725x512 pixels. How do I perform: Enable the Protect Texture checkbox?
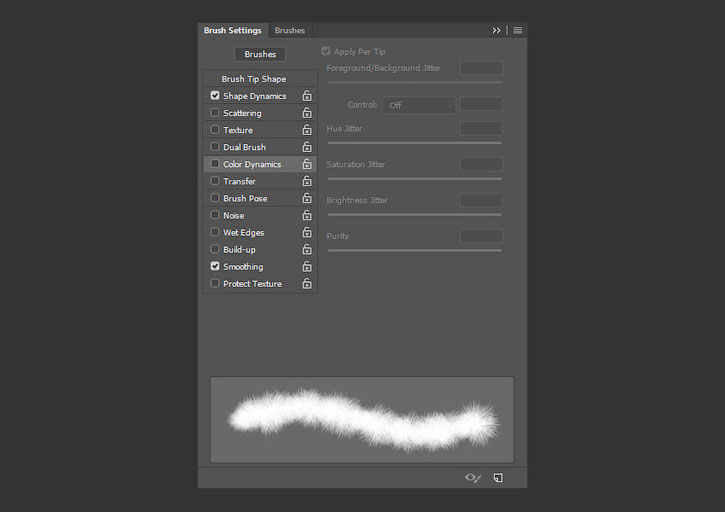215,284
